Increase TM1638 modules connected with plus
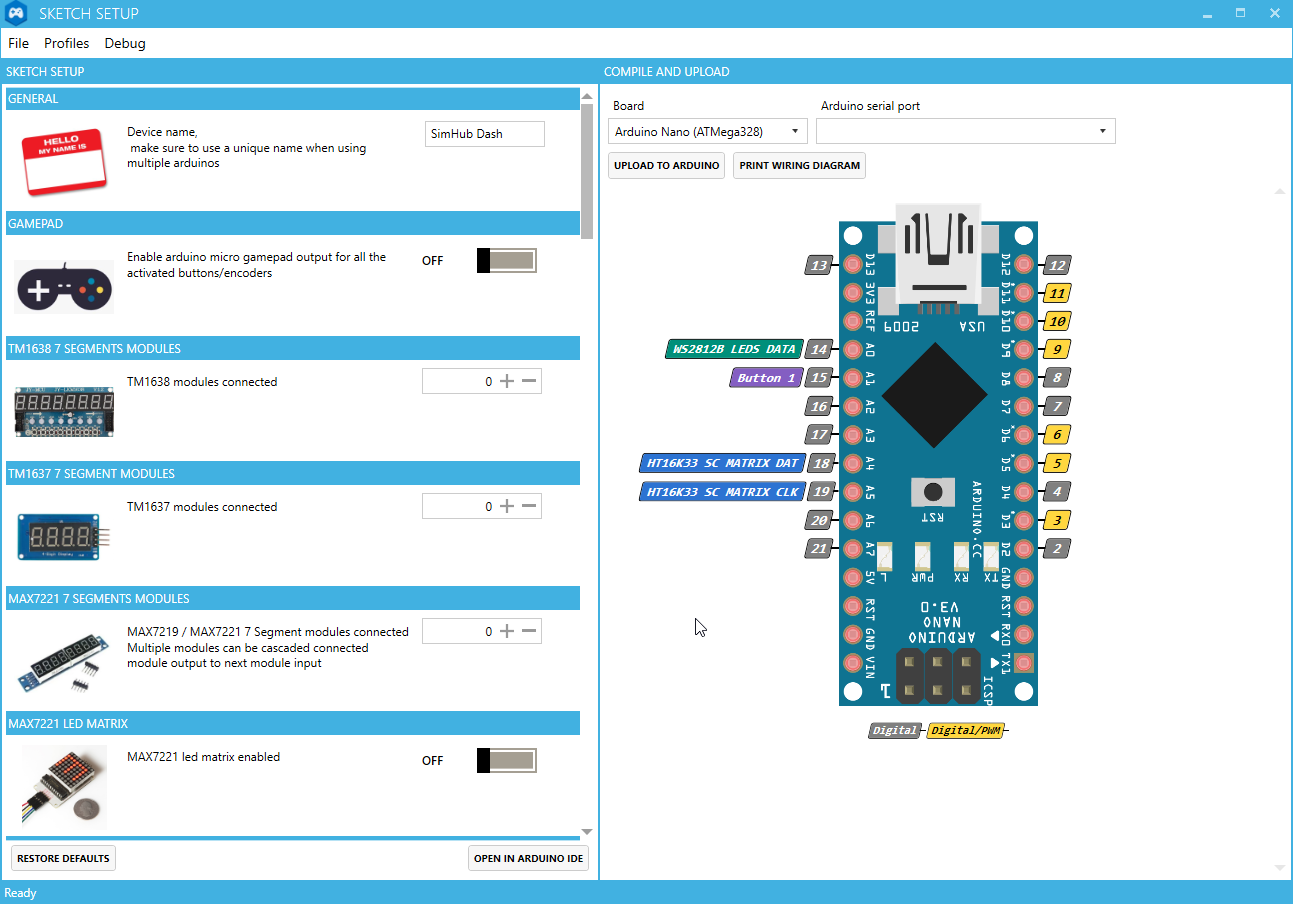Screen dimensions: 1294x904 point(507,381)
